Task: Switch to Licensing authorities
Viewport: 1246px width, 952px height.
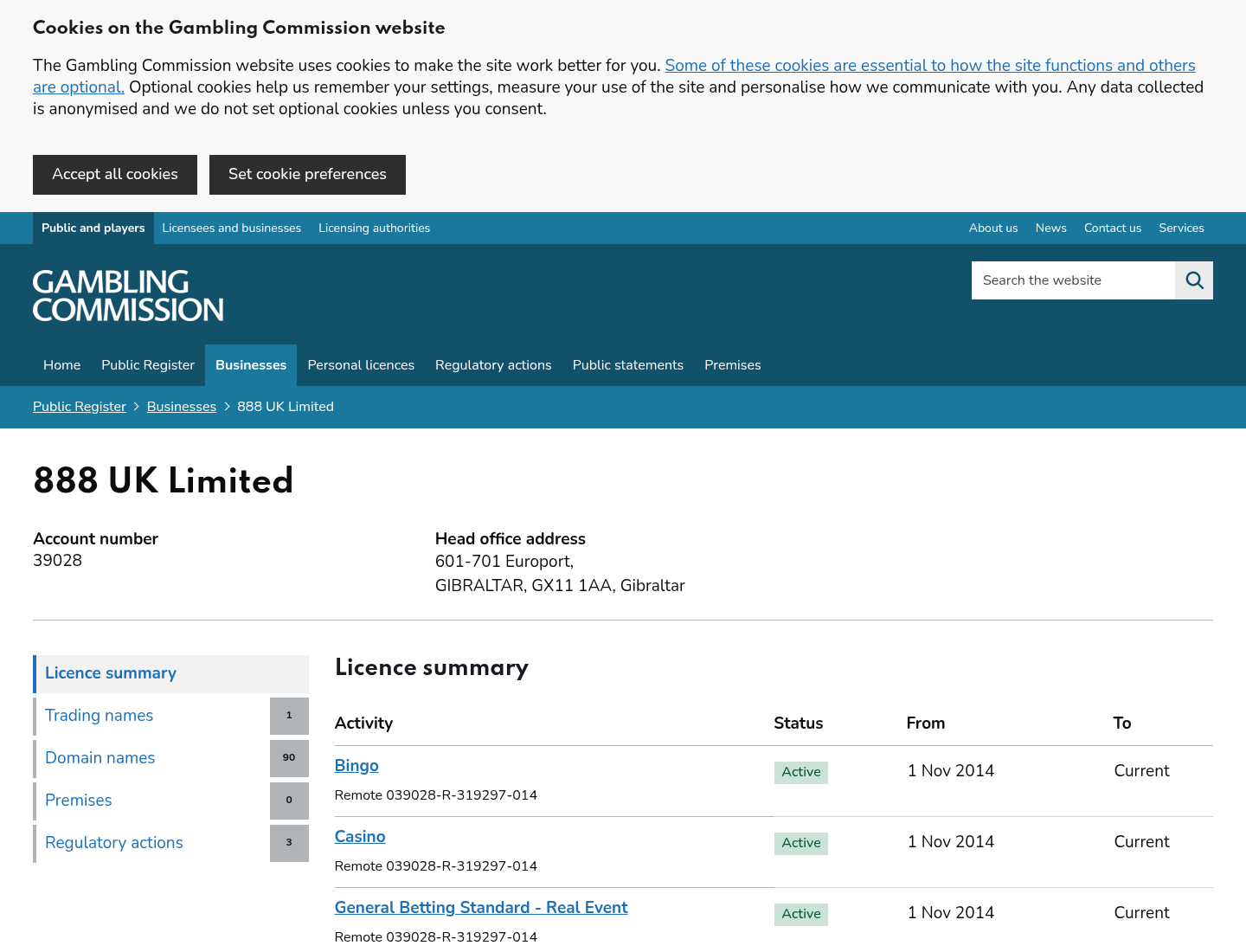Action: (375, 228)
